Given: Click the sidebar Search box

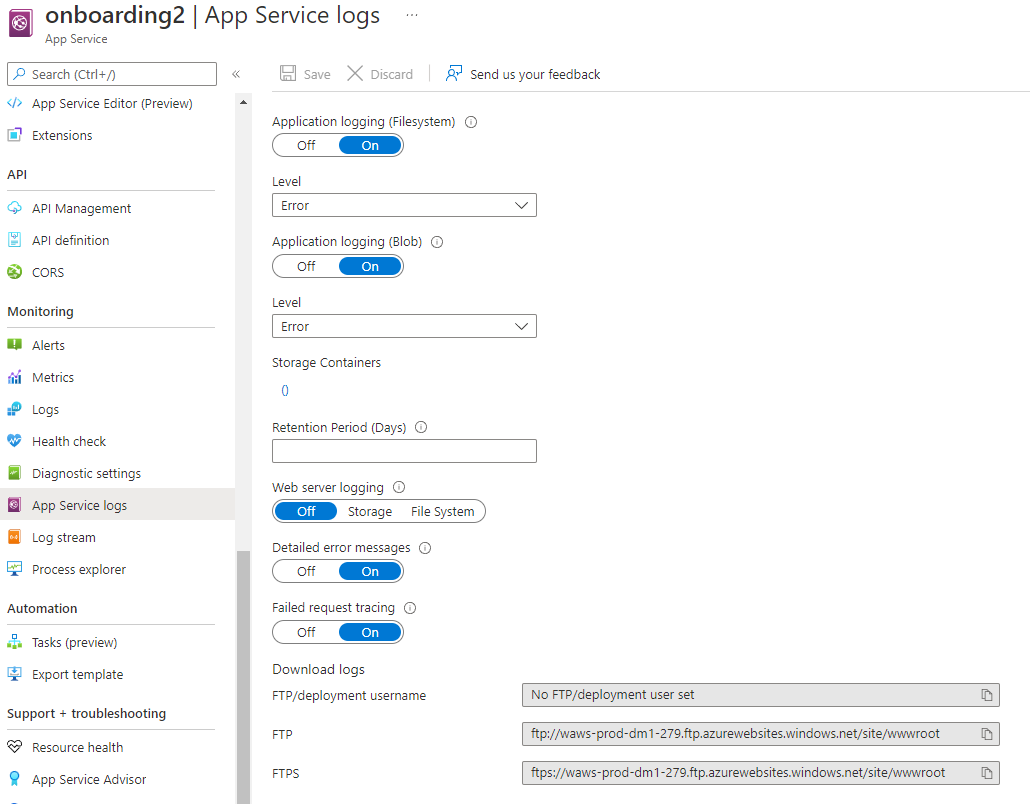Looking at the screenshot, I should (x=112, y=74).
